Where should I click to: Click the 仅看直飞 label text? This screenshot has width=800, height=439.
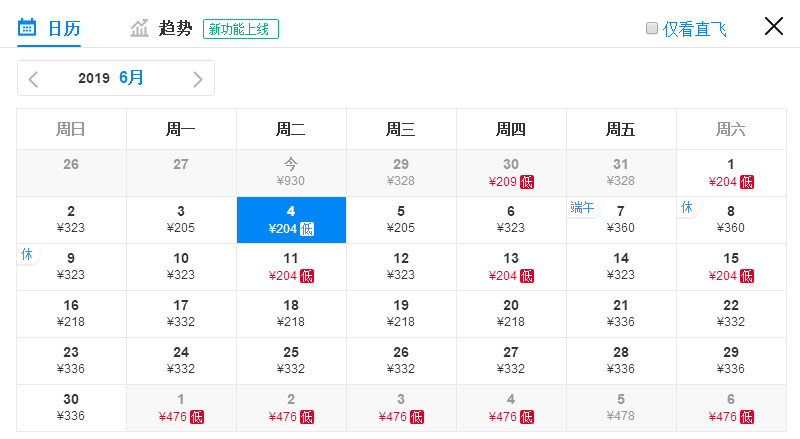pos(694,29)
